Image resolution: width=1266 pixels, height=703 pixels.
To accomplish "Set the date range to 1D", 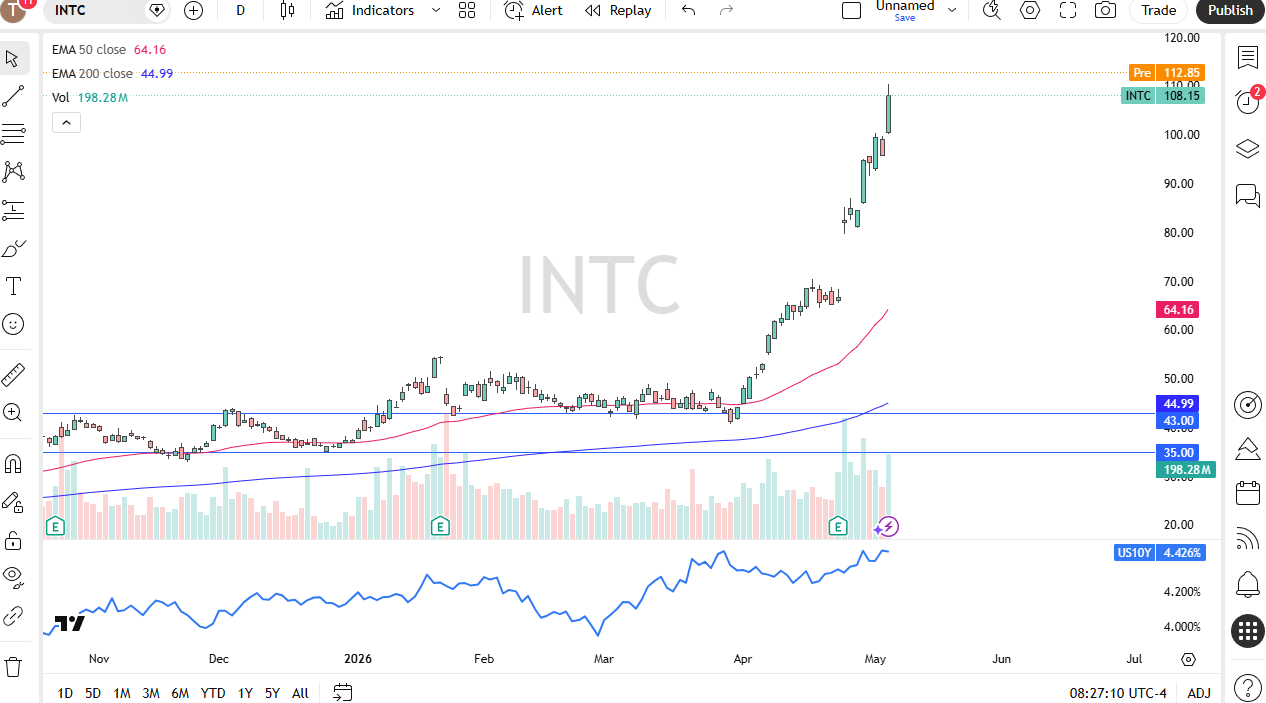I will 65,693.
